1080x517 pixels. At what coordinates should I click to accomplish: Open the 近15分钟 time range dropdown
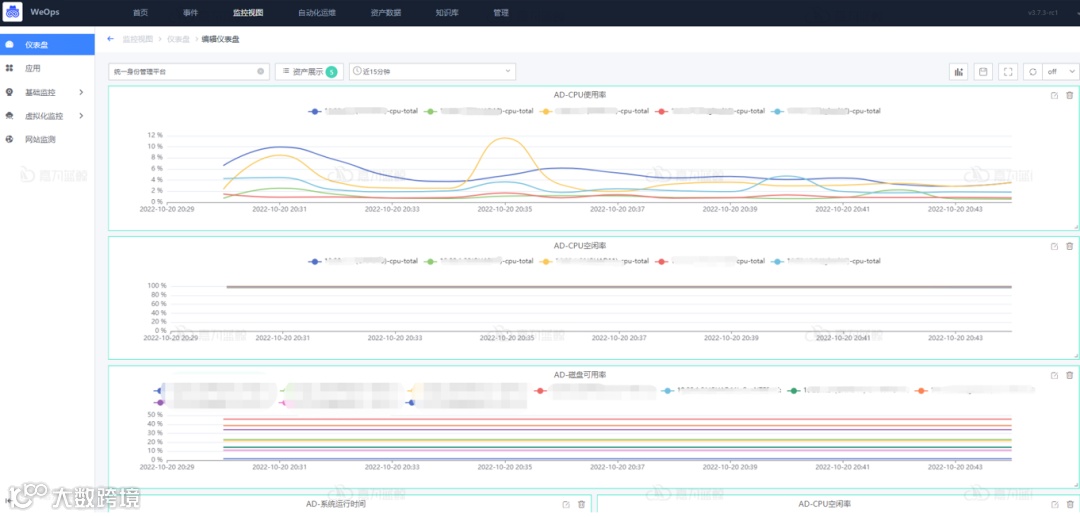pos(433,72)
